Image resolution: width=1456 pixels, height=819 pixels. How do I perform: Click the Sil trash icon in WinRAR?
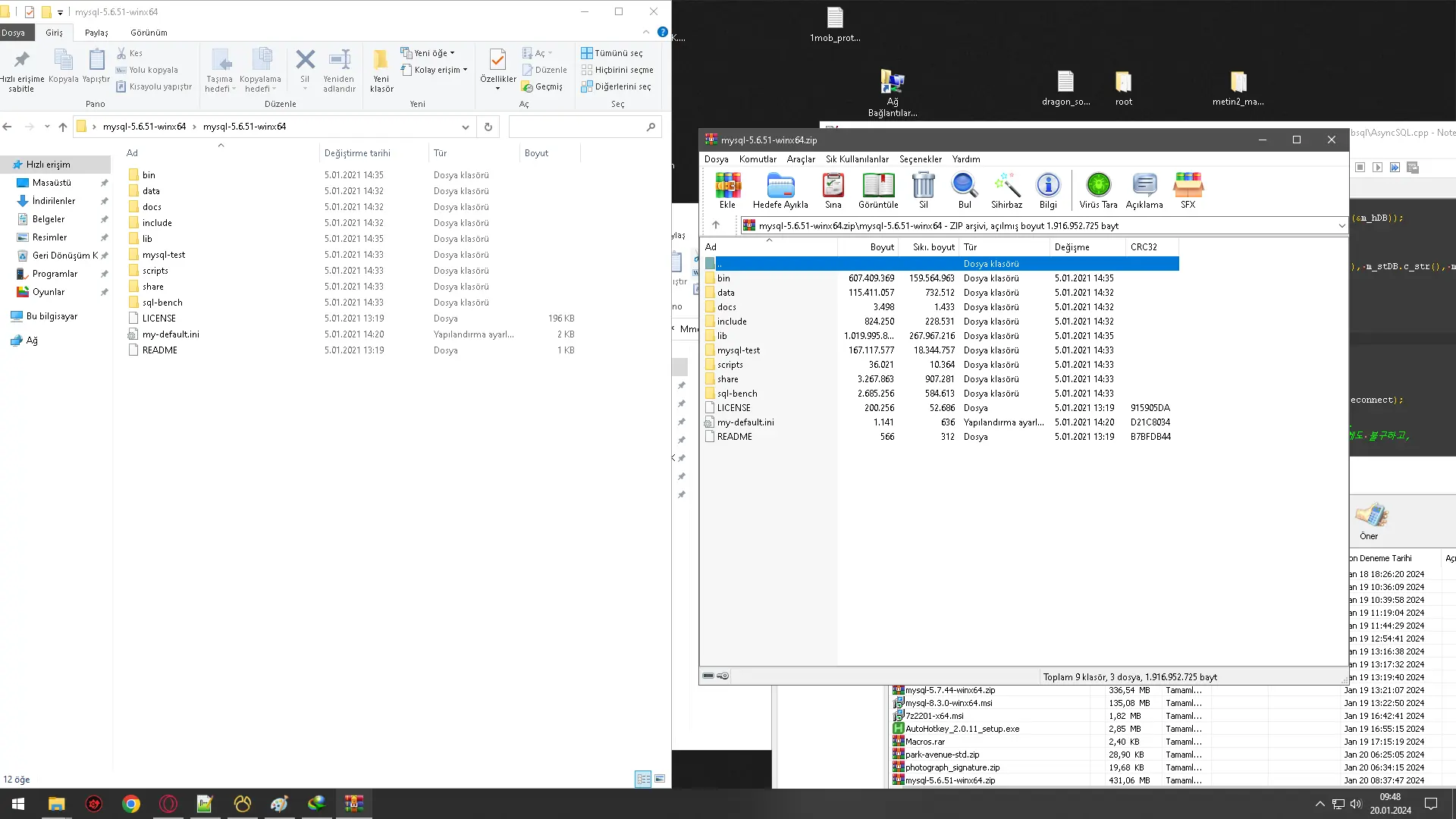(x=923, y=190)
